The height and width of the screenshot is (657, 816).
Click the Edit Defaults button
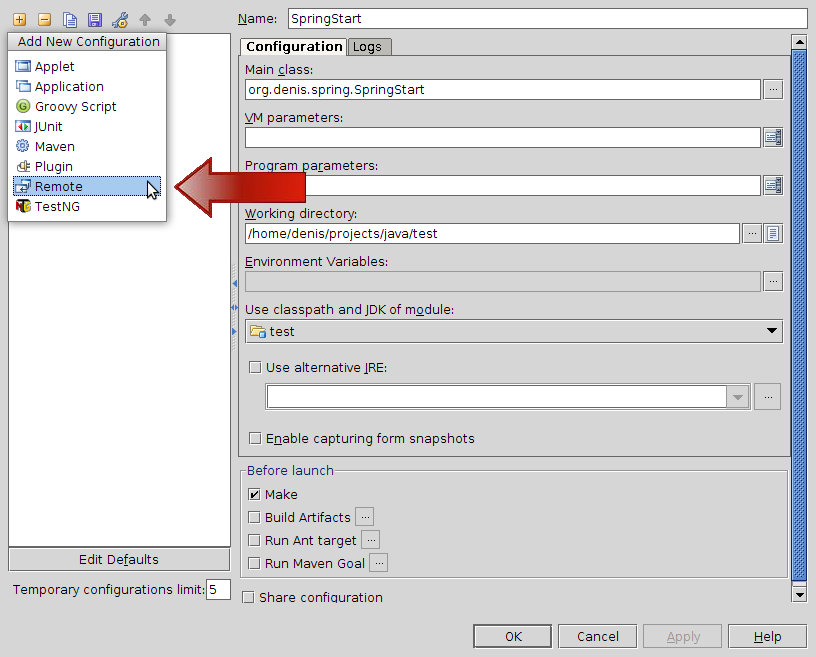coord(119,560)
